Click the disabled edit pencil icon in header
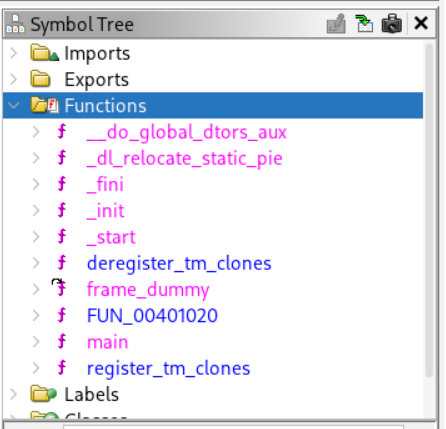 (x=336, y=24)
